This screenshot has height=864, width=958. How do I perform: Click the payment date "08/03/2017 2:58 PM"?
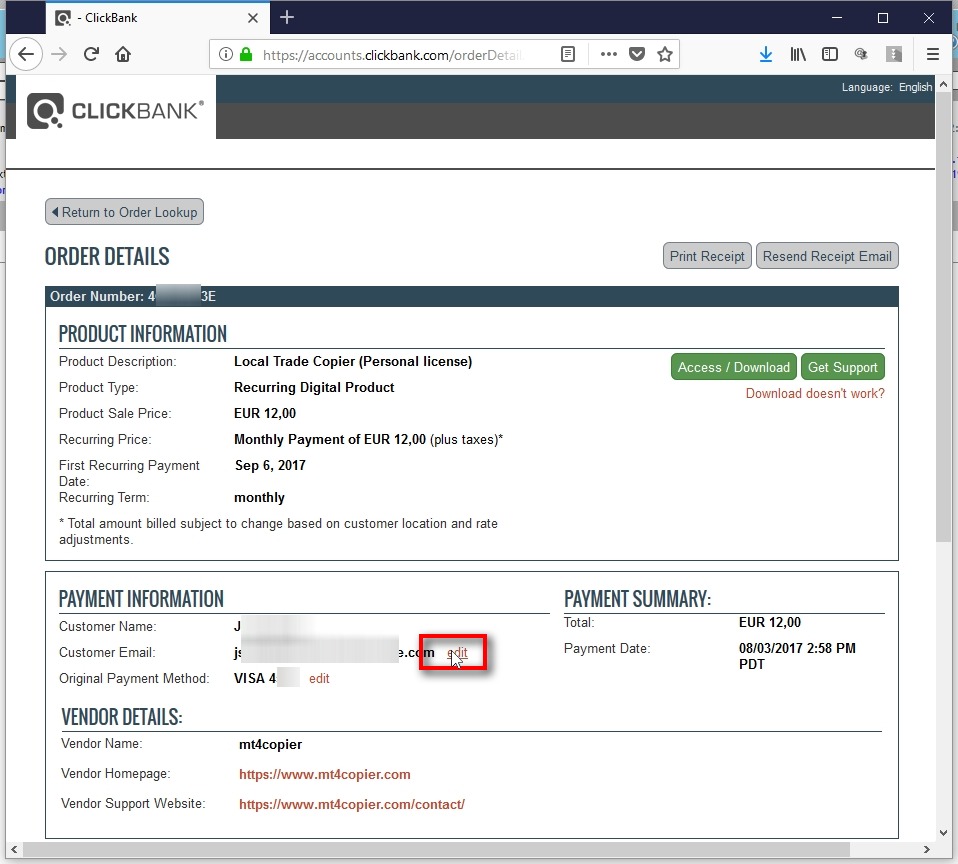(x=797, y=648)
